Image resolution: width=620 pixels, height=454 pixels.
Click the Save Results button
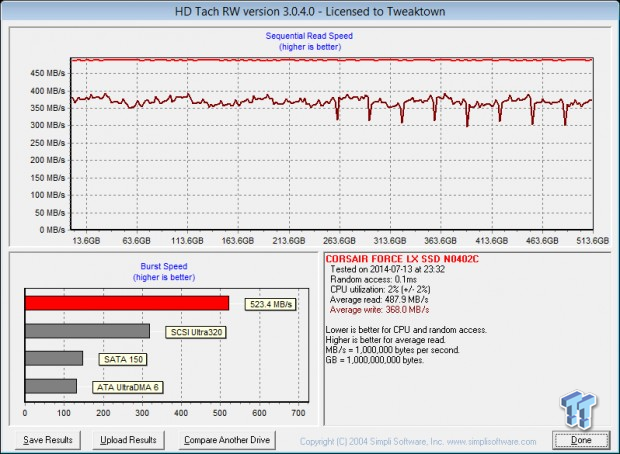click(x=48, y=440)
